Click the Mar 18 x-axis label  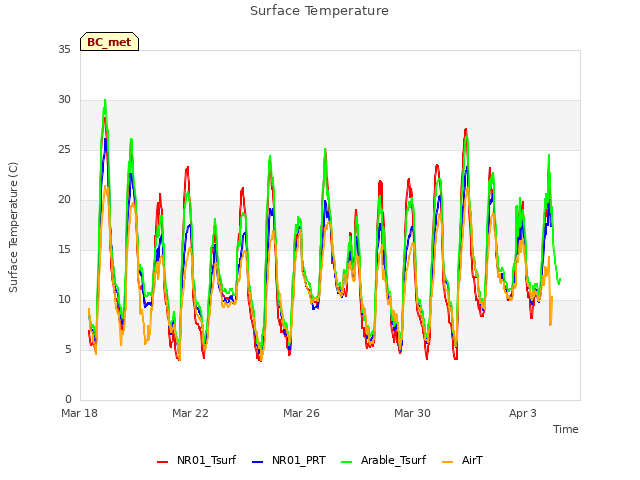coord(80,413)
